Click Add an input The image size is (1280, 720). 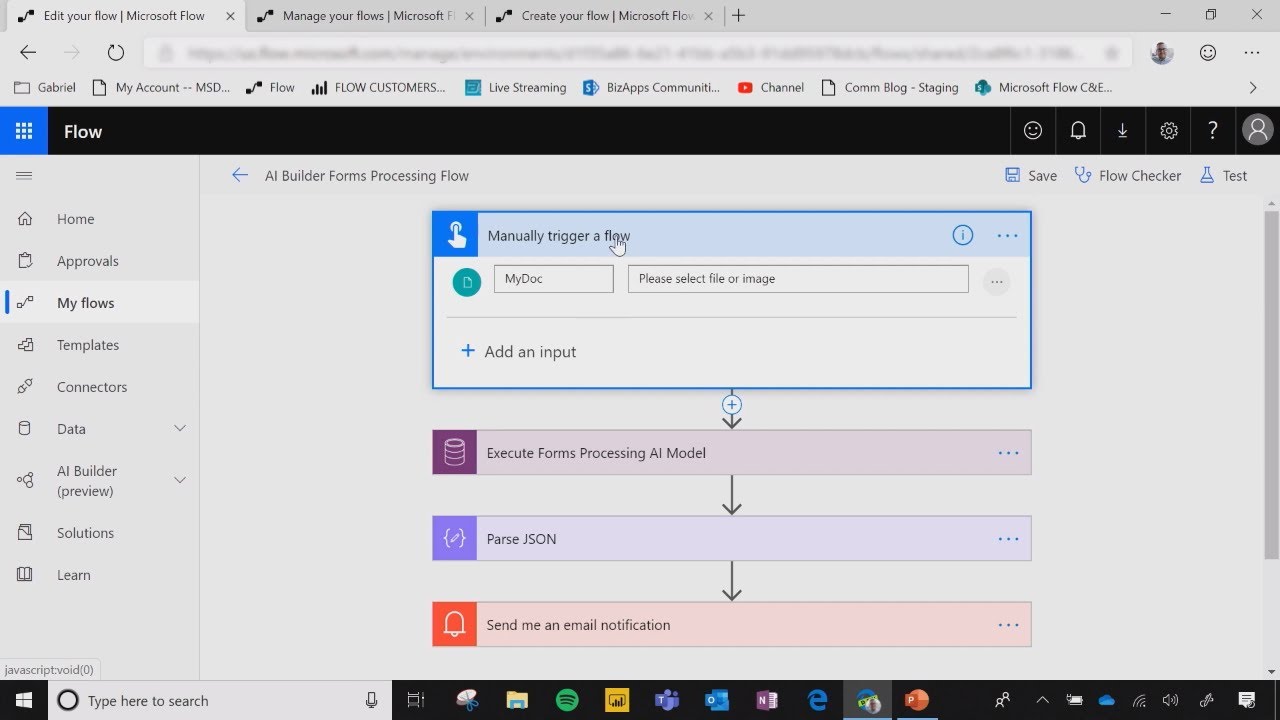pyautogui.click(x=518, y=352)
